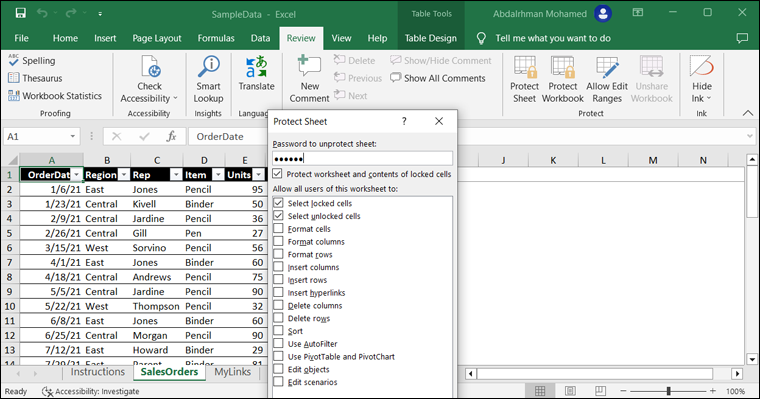Open the Region filter dropdown
This screenshot has width=760, height=399.
click(x=124, y=175)
